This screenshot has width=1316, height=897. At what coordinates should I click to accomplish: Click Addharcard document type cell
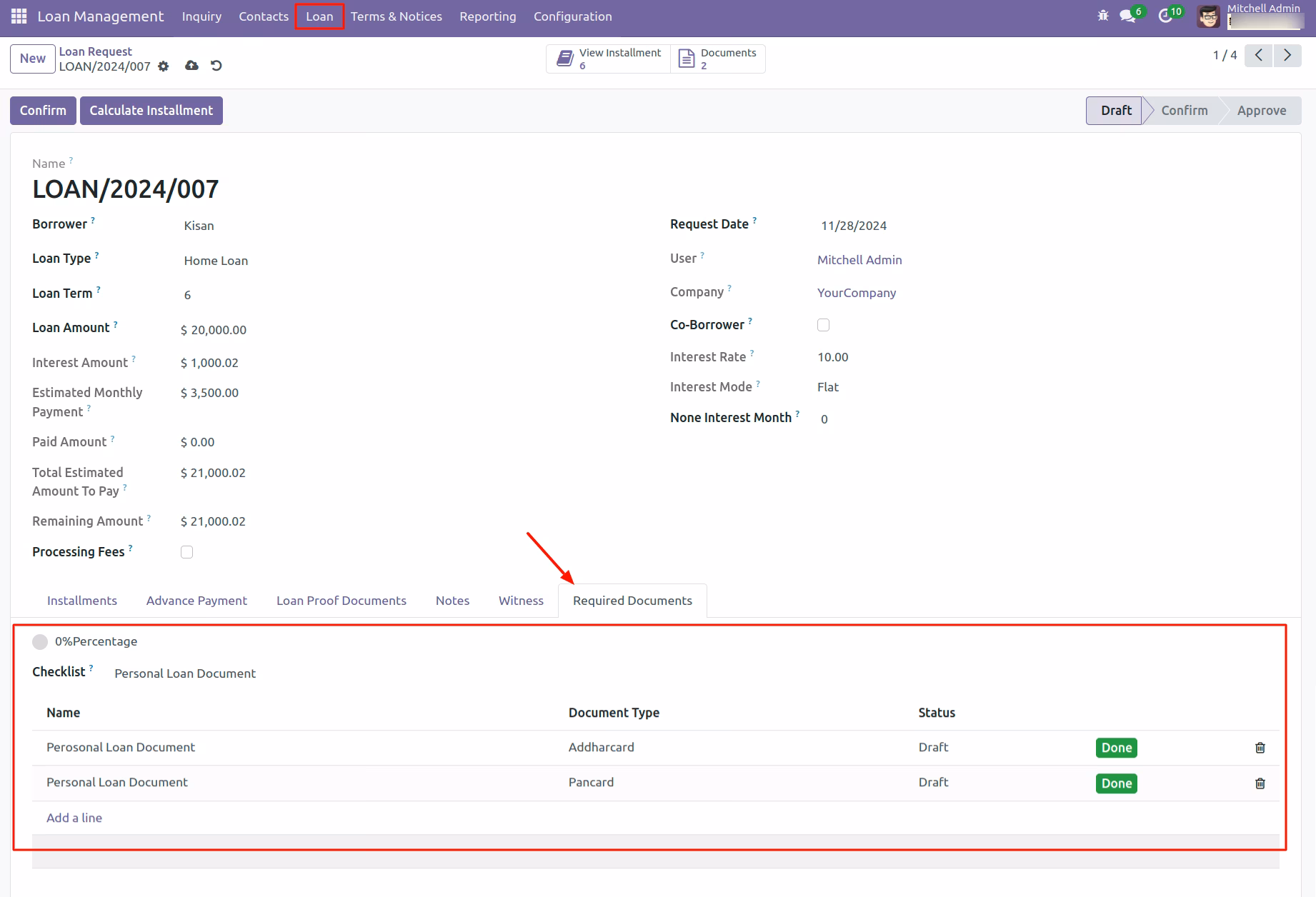tap(602, 747)
